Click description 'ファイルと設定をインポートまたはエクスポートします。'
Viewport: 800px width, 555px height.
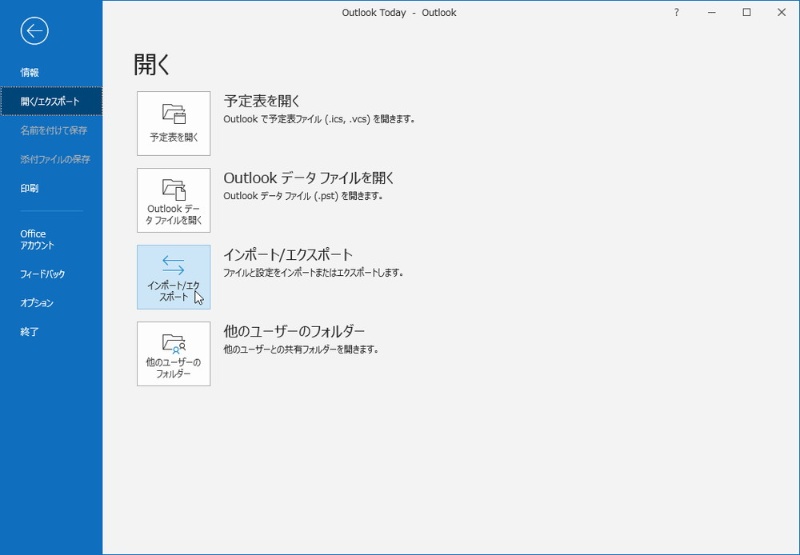click(x=314, y=273)
